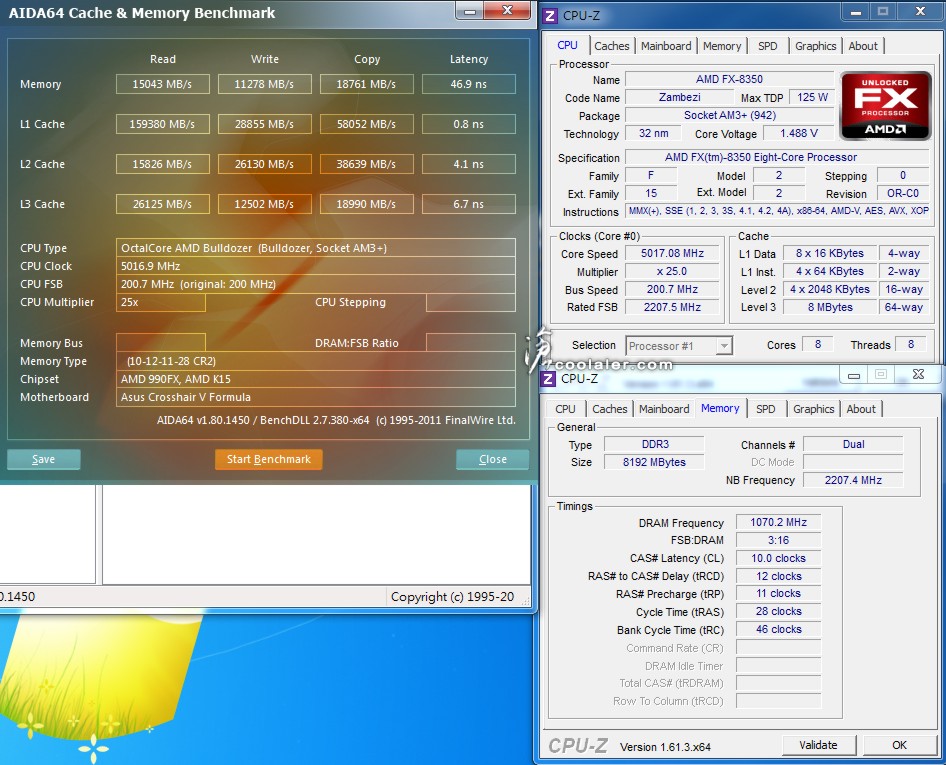Open Caches tab in lower CPU-Z window
Image resolution: width=946 pixels, height=765 pixels.
click(609, 409)
